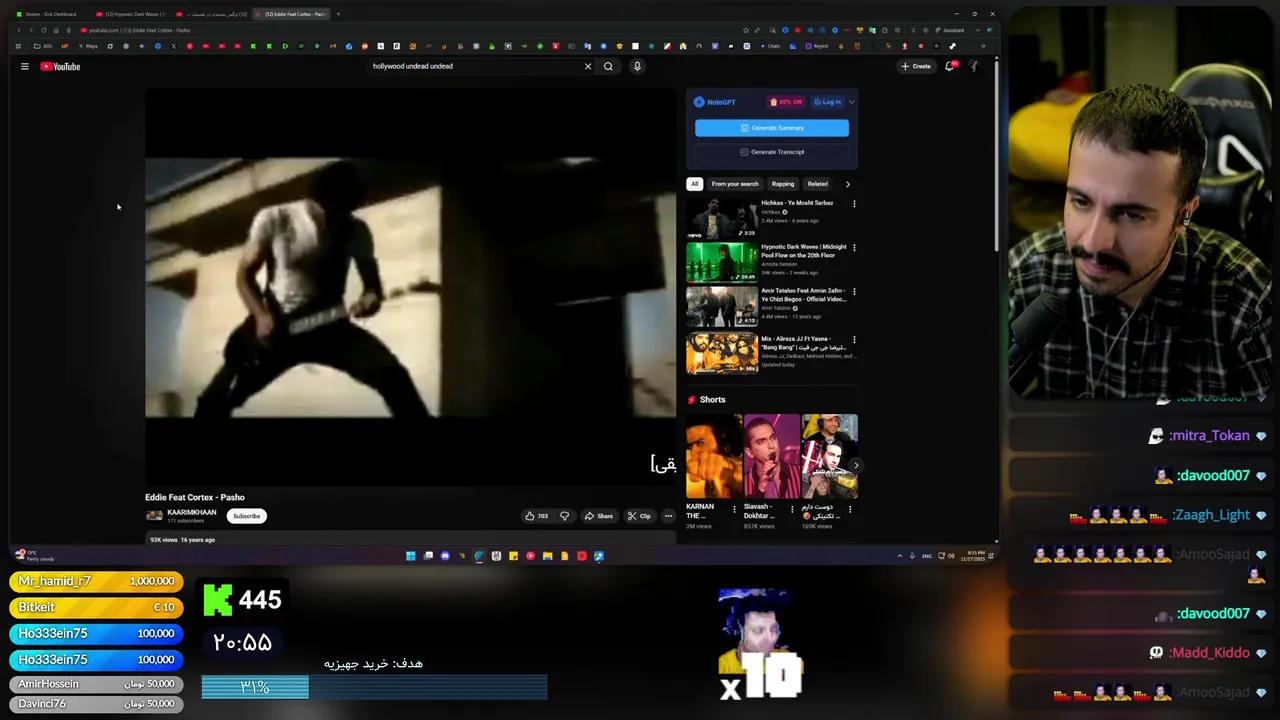
Task: Open the browser Assistant button
Action: click(x=949, y=30)
